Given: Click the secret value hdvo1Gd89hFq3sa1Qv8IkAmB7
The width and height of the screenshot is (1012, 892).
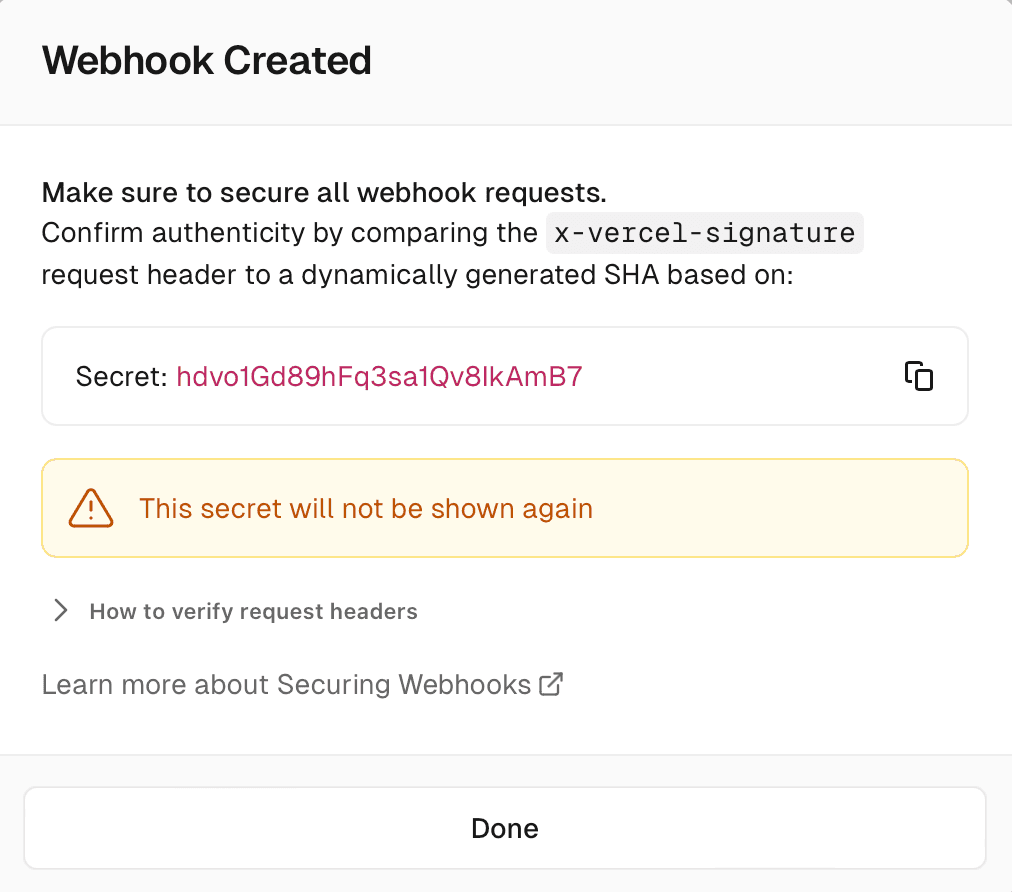Looking at the screenshot, I should click(379, 377).
